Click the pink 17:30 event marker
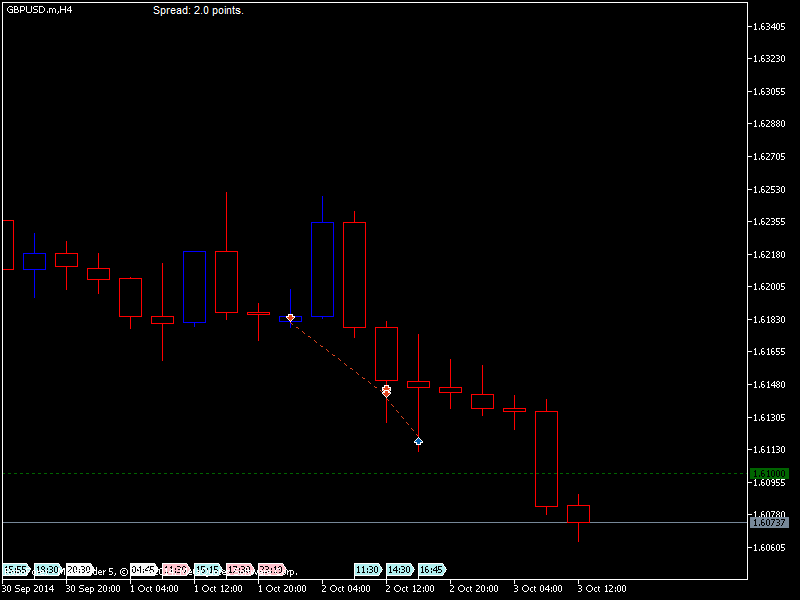The width and height of the screenshot is (800, 600). [x=239, y=569]
